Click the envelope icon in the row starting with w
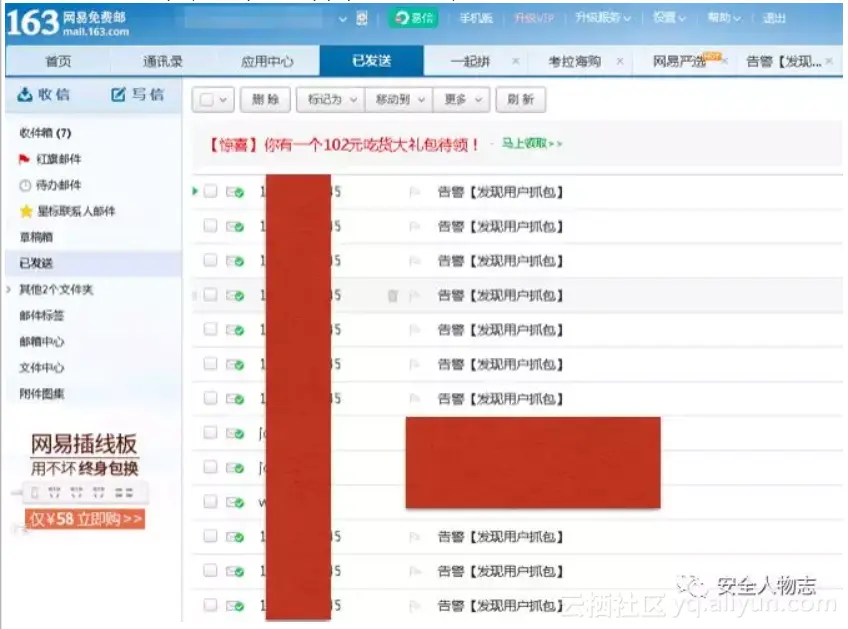The image size is (848, 629). pyautogui.click(x=235, y=502)
